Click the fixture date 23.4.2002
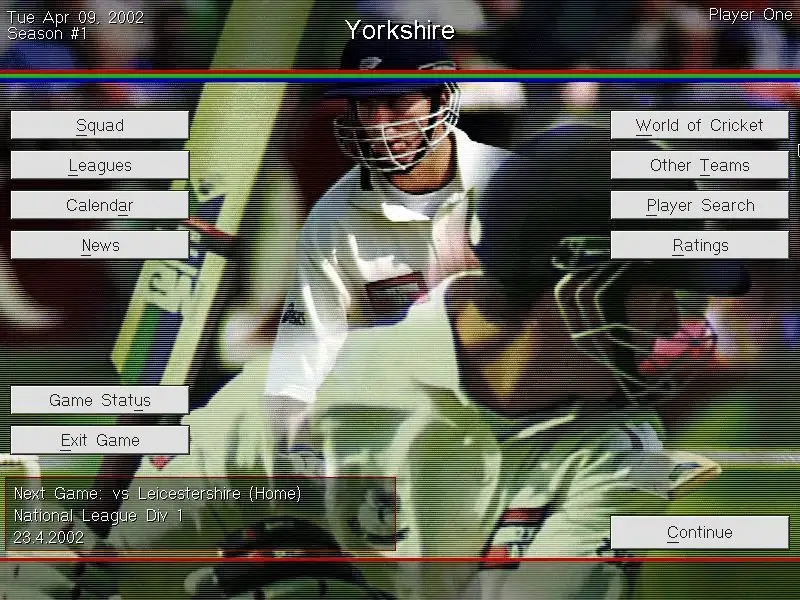 (48, 537)
